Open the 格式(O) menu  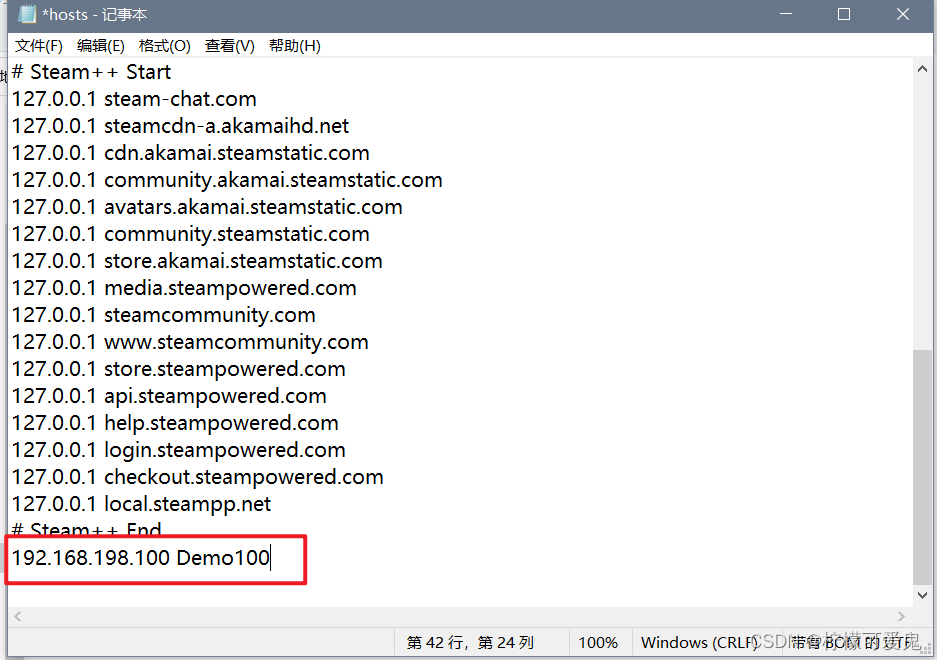tap(165, 46)
